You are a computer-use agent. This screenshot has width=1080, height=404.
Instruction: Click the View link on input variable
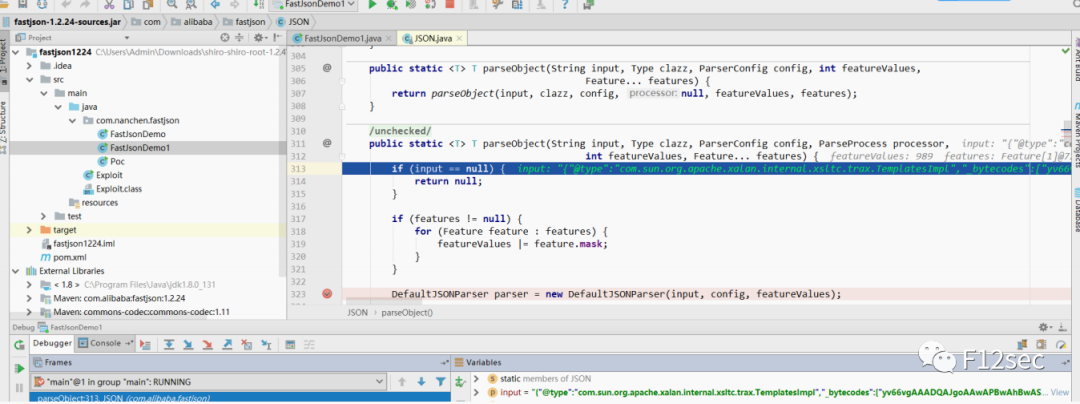tap(1060, 392)
